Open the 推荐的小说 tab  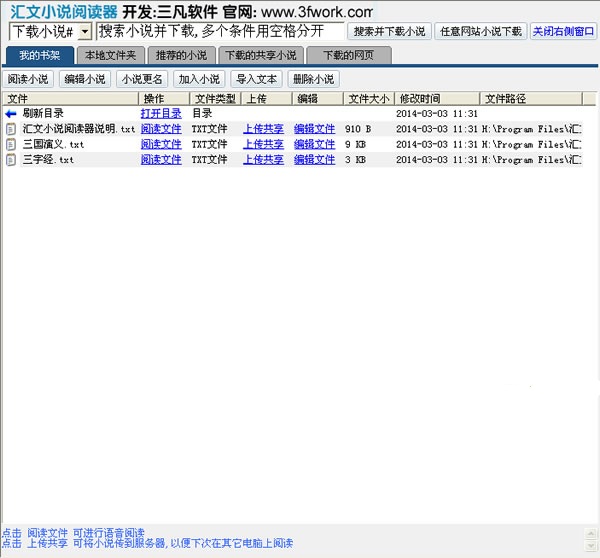[181, 55]
